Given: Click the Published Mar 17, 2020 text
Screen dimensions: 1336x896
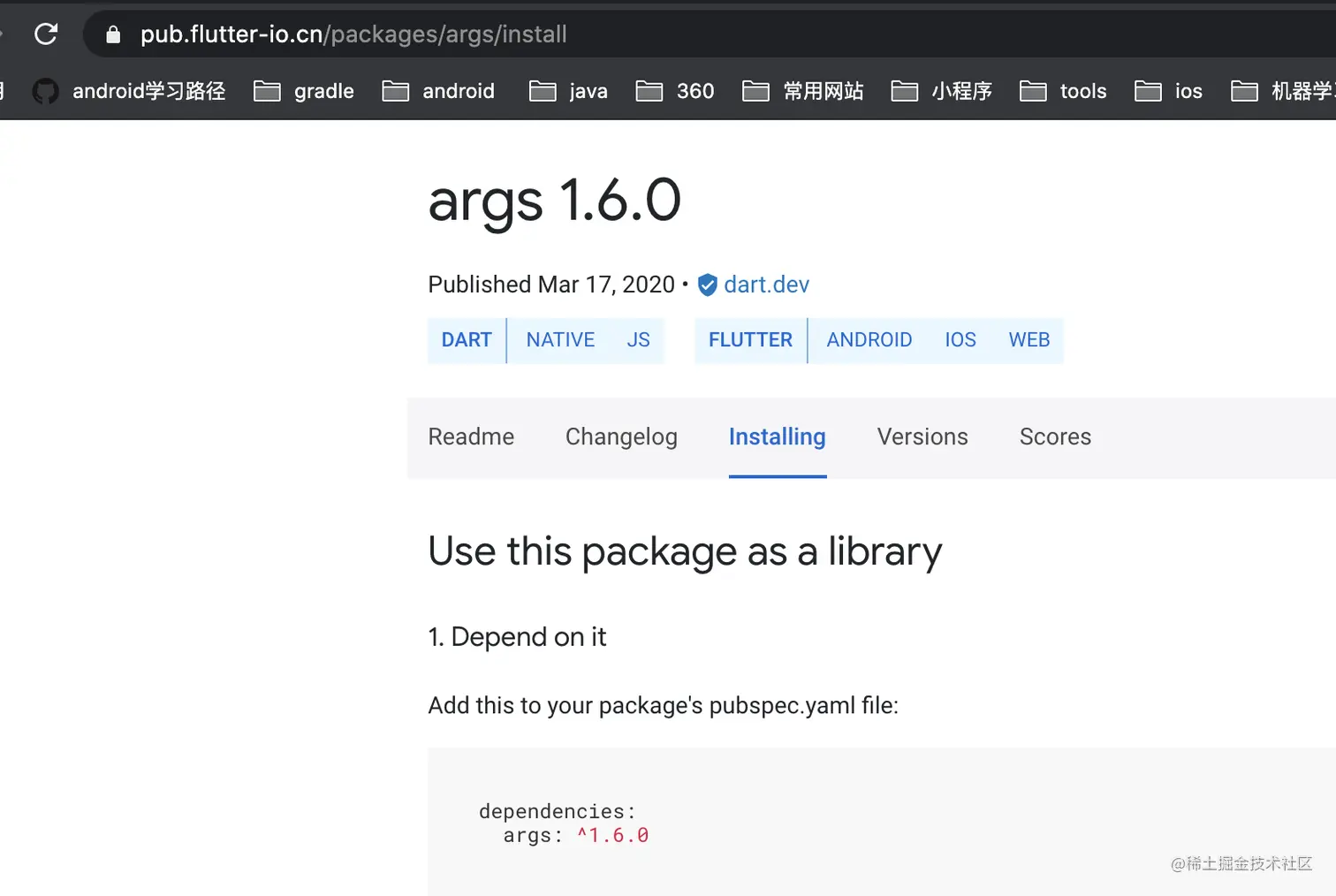Looking at the screenshot, I should coord(551,285).
